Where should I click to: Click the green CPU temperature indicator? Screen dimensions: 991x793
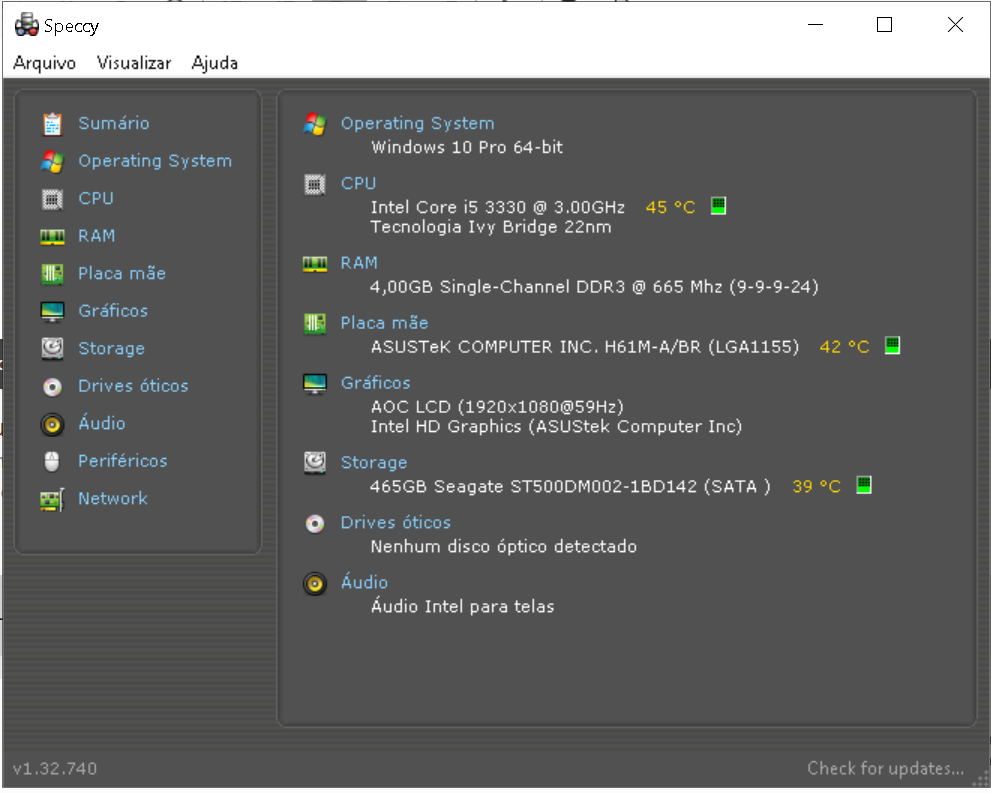(x=719, y=206)
